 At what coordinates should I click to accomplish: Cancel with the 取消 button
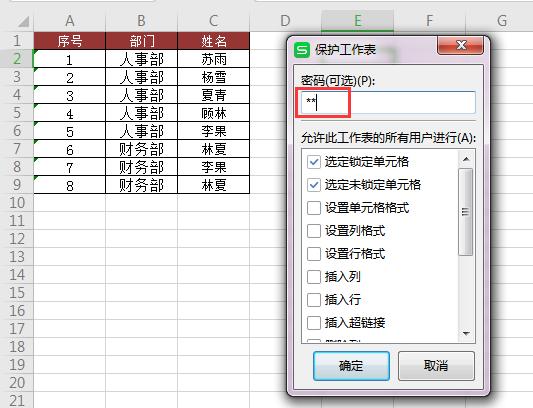436,366
